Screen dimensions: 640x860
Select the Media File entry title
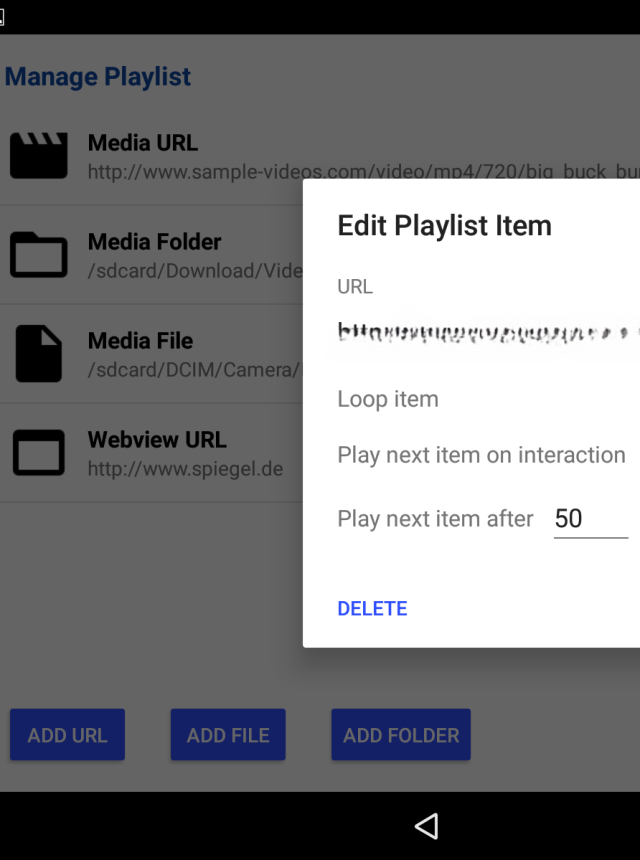pos(140,341)
